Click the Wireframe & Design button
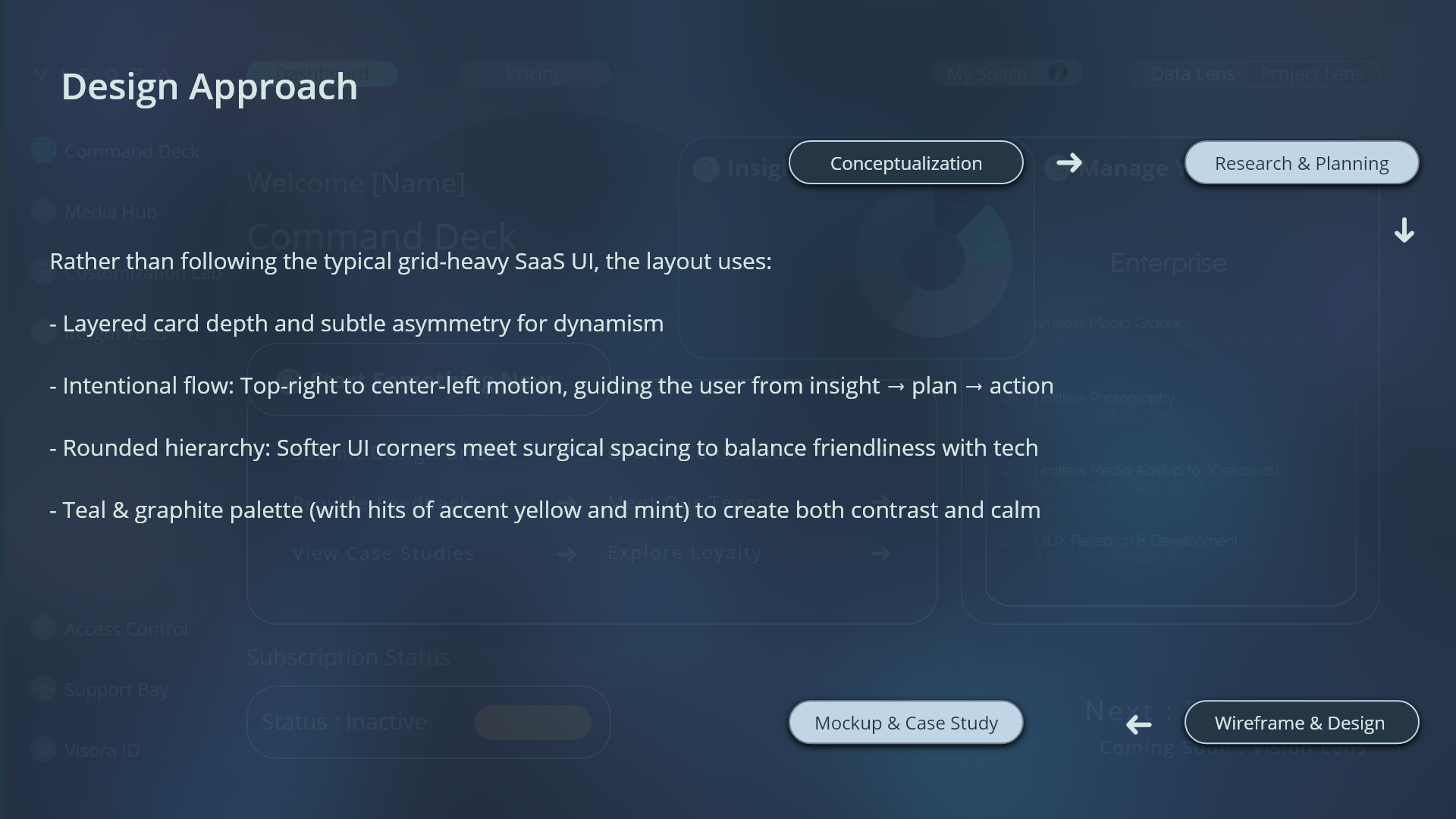 (1301, 723)
